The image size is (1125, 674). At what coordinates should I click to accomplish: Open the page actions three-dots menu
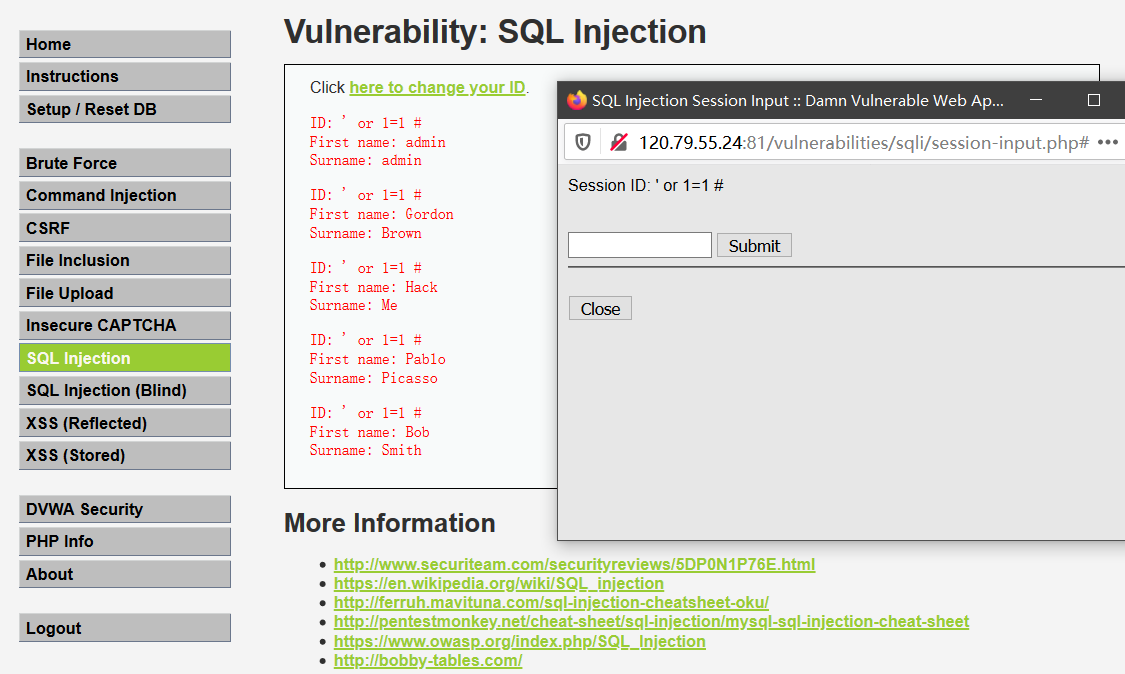pos(1107,143)
